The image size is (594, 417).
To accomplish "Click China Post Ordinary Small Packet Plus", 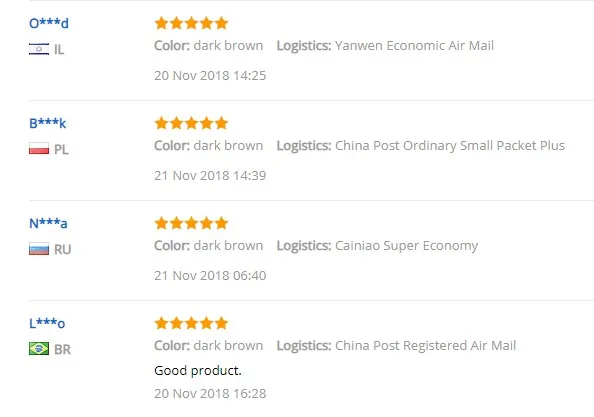I will coord(450,145).
